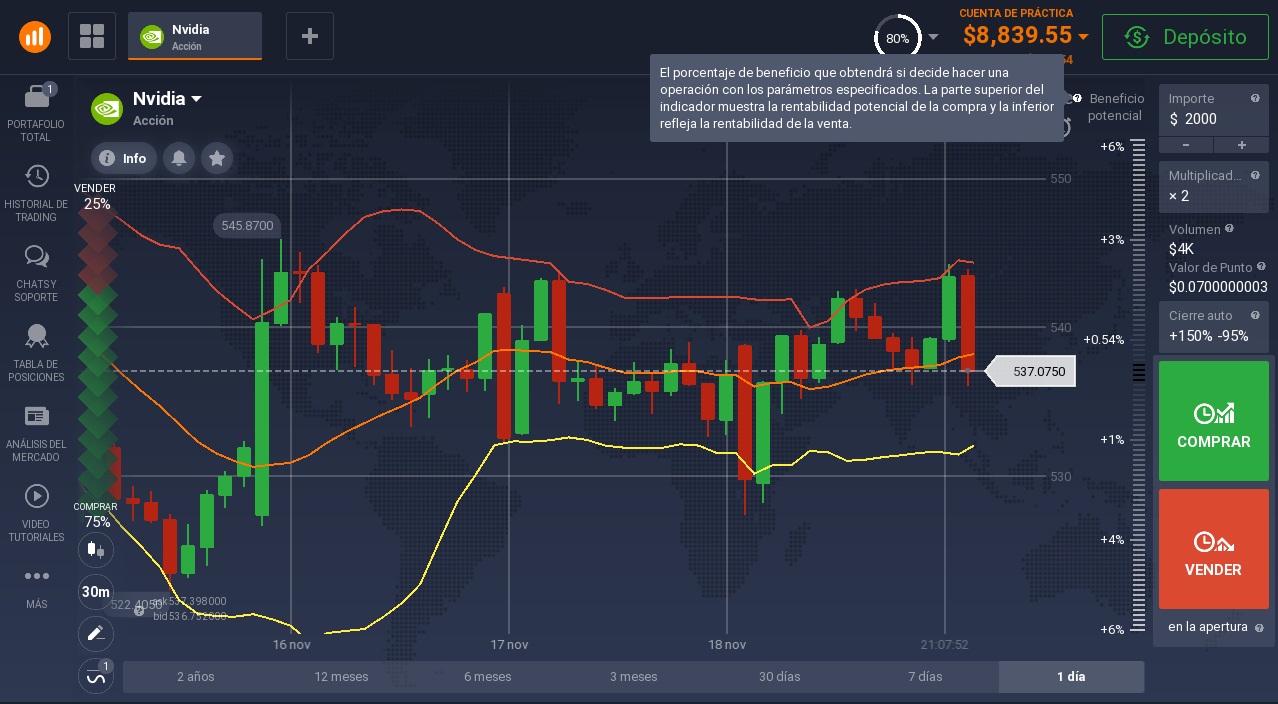Image resolution: width=1278 pixels, height=704 pixels.
Task: Switch to the Nvidia Acción tab
Action: [x=195, y=37]
